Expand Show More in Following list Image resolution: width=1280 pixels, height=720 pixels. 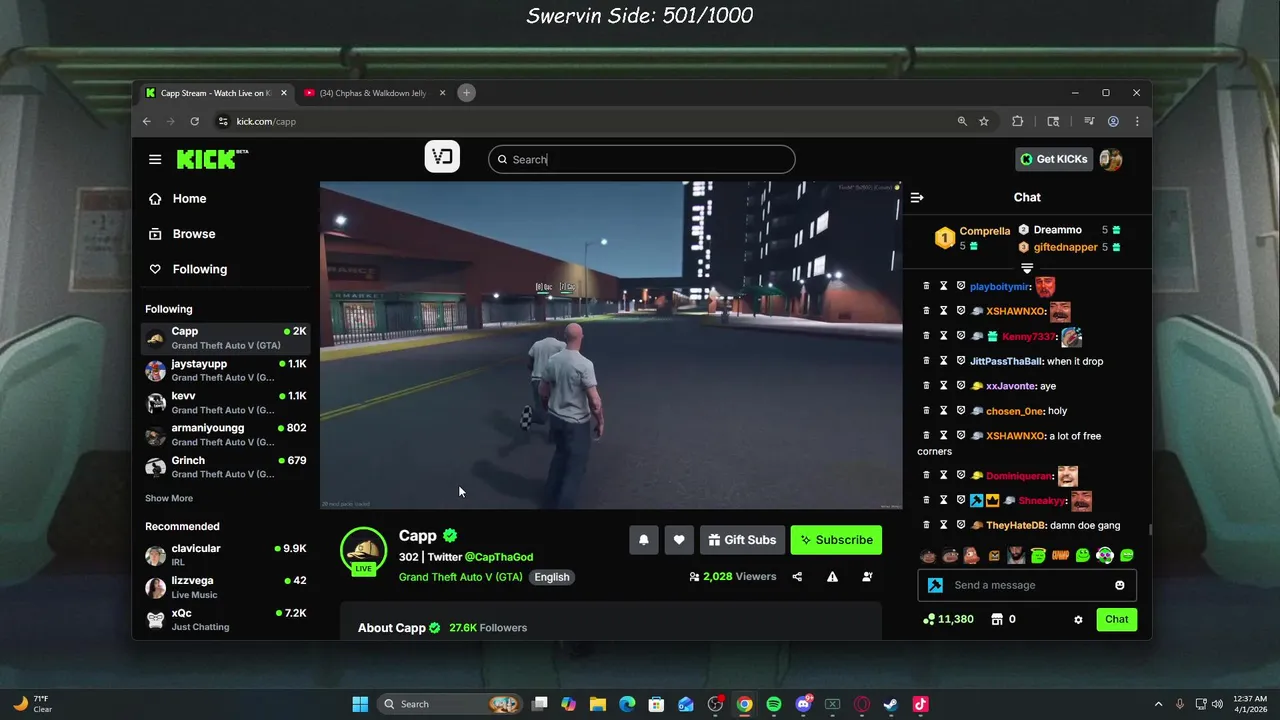click(x=169, y=498)
